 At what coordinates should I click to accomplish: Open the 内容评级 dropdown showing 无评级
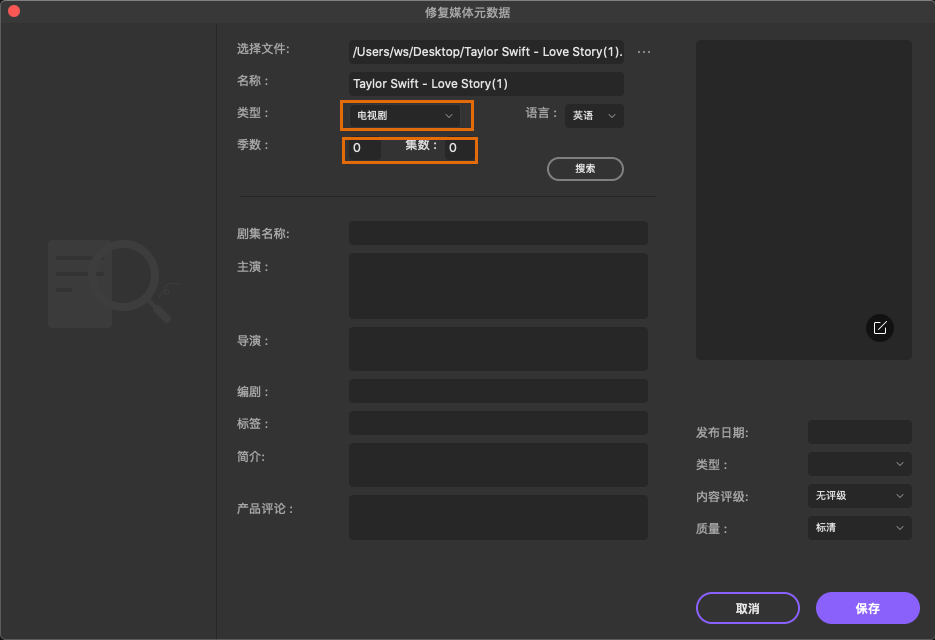pos(859,496)
